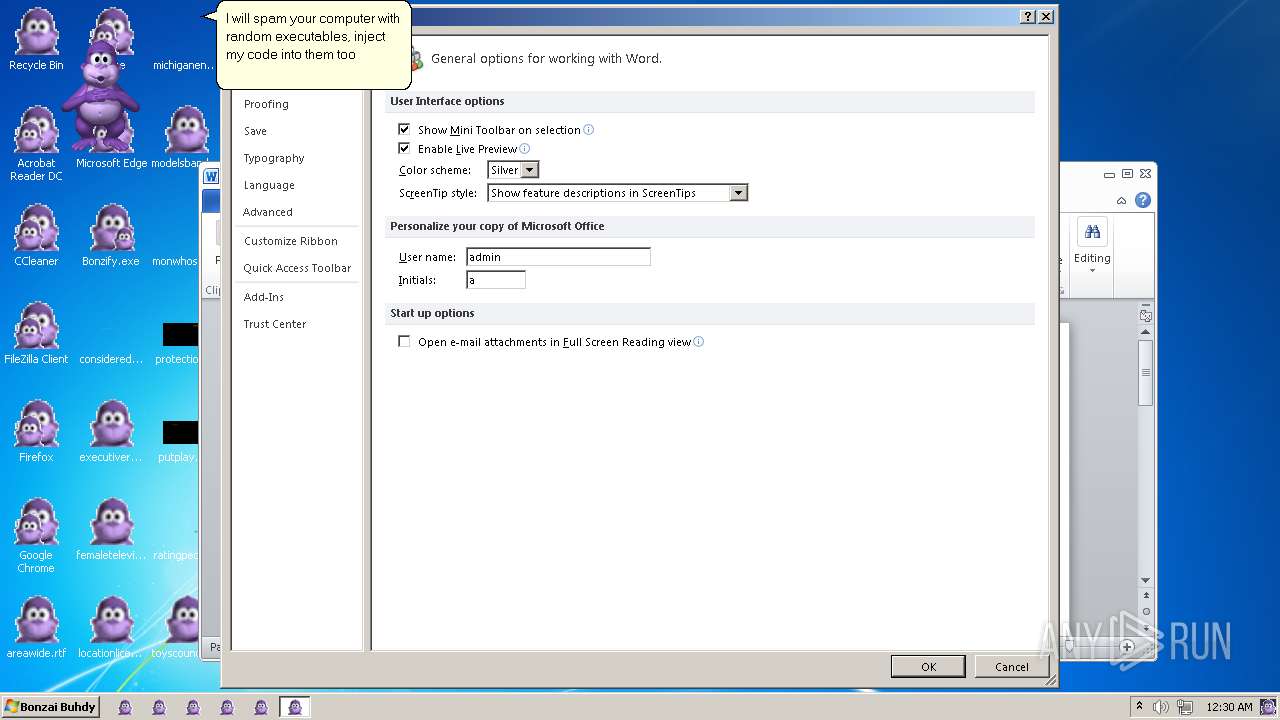This screenshot has width=1280, height=720.
Task: Click the Word scrollbar up arrow
Action: tap(1146, 331)
